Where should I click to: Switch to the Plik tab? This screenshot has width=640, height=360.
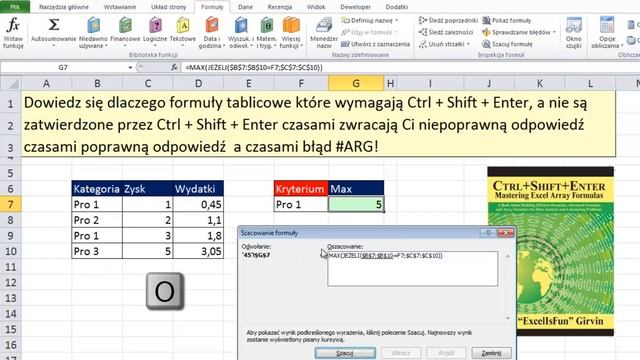[15, 7]
